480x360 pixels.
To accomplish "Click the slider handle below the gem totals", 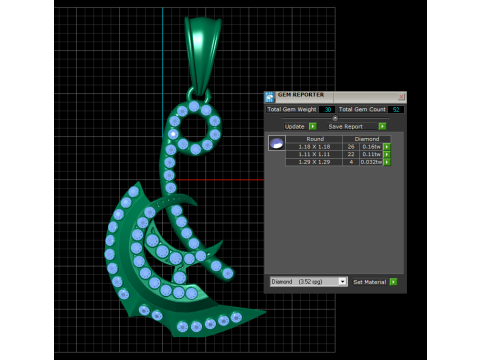I will point(335,118).
